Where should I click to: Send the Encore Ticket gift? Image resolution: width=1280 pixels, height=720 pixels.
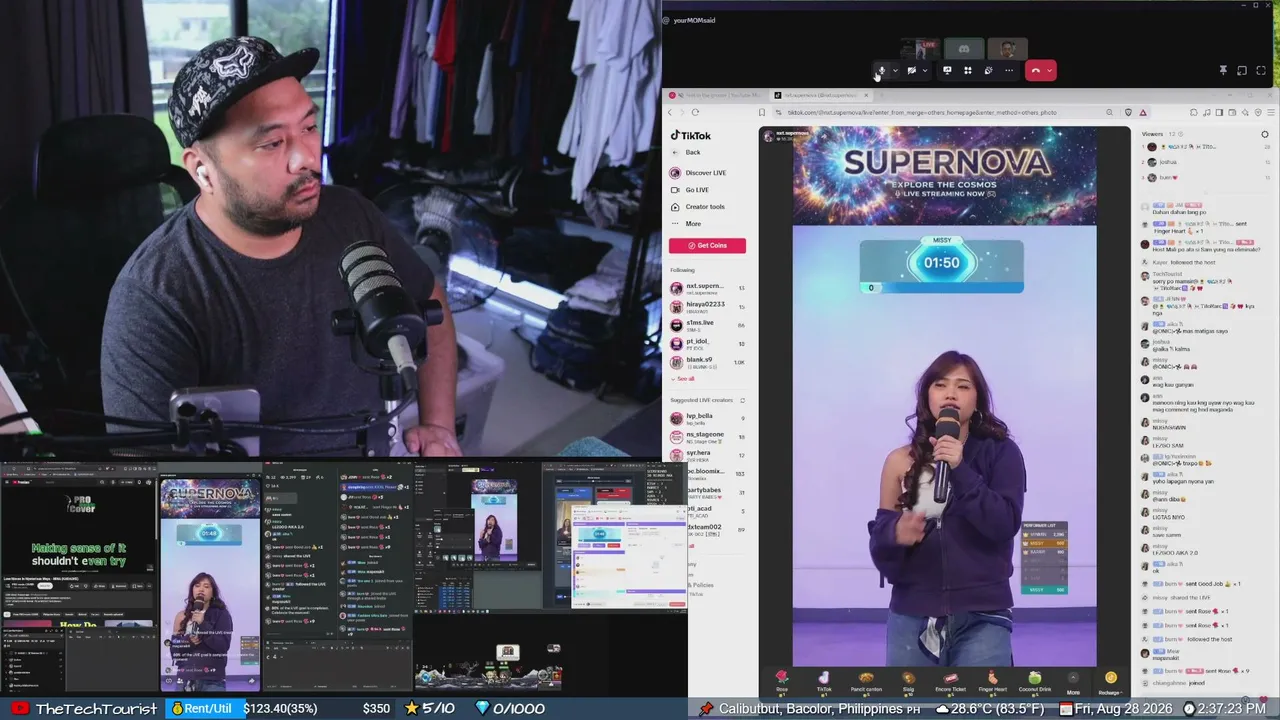coord(950,682)
